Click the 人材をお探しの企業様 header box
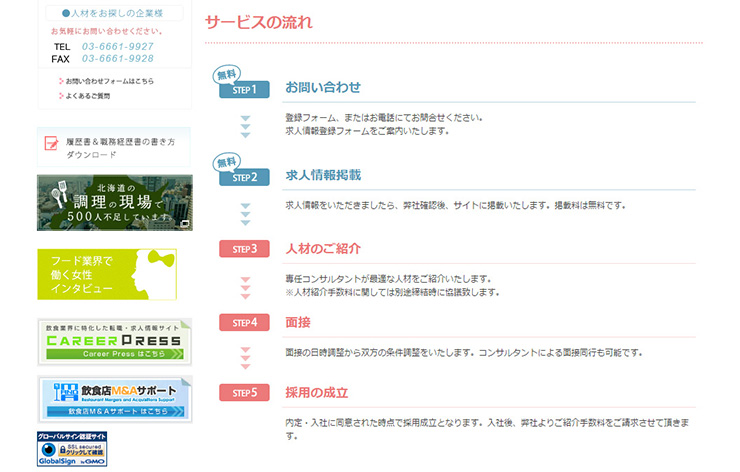The height and width of the screenshot is (472, 740). coord(113,13)
